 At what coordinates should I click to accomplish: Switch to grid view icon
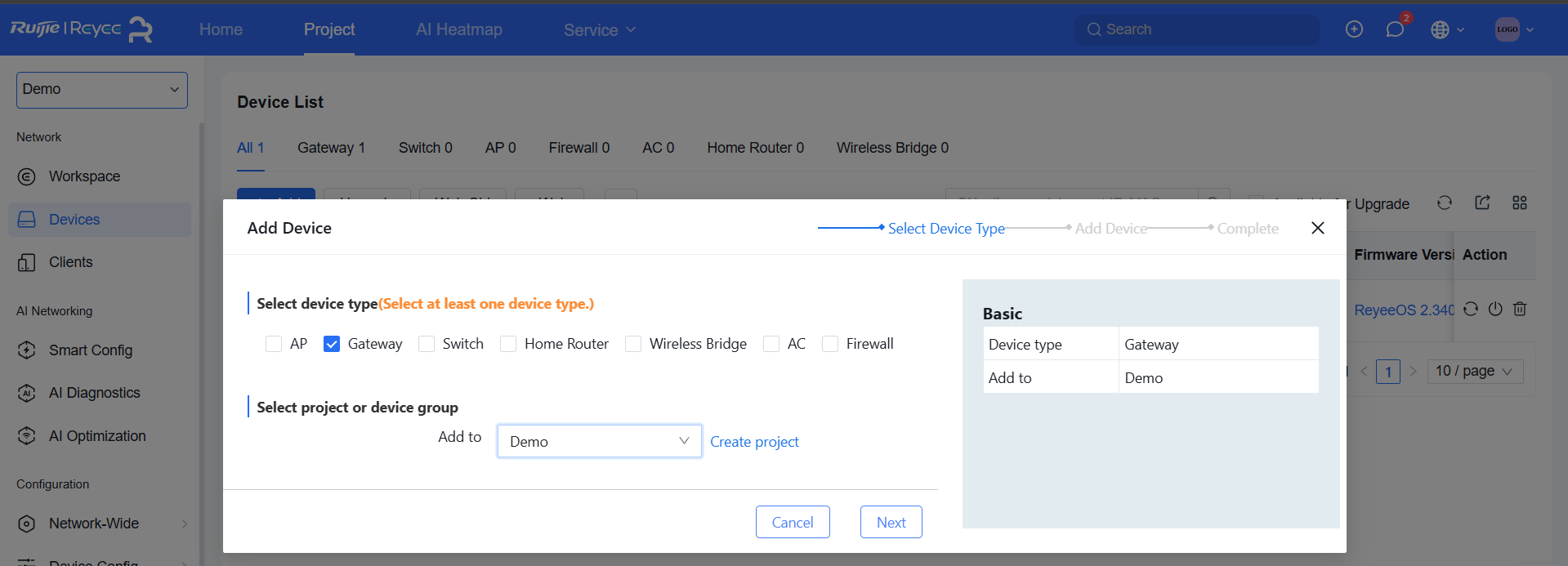pyautogui.click(x=1520, y=203)
